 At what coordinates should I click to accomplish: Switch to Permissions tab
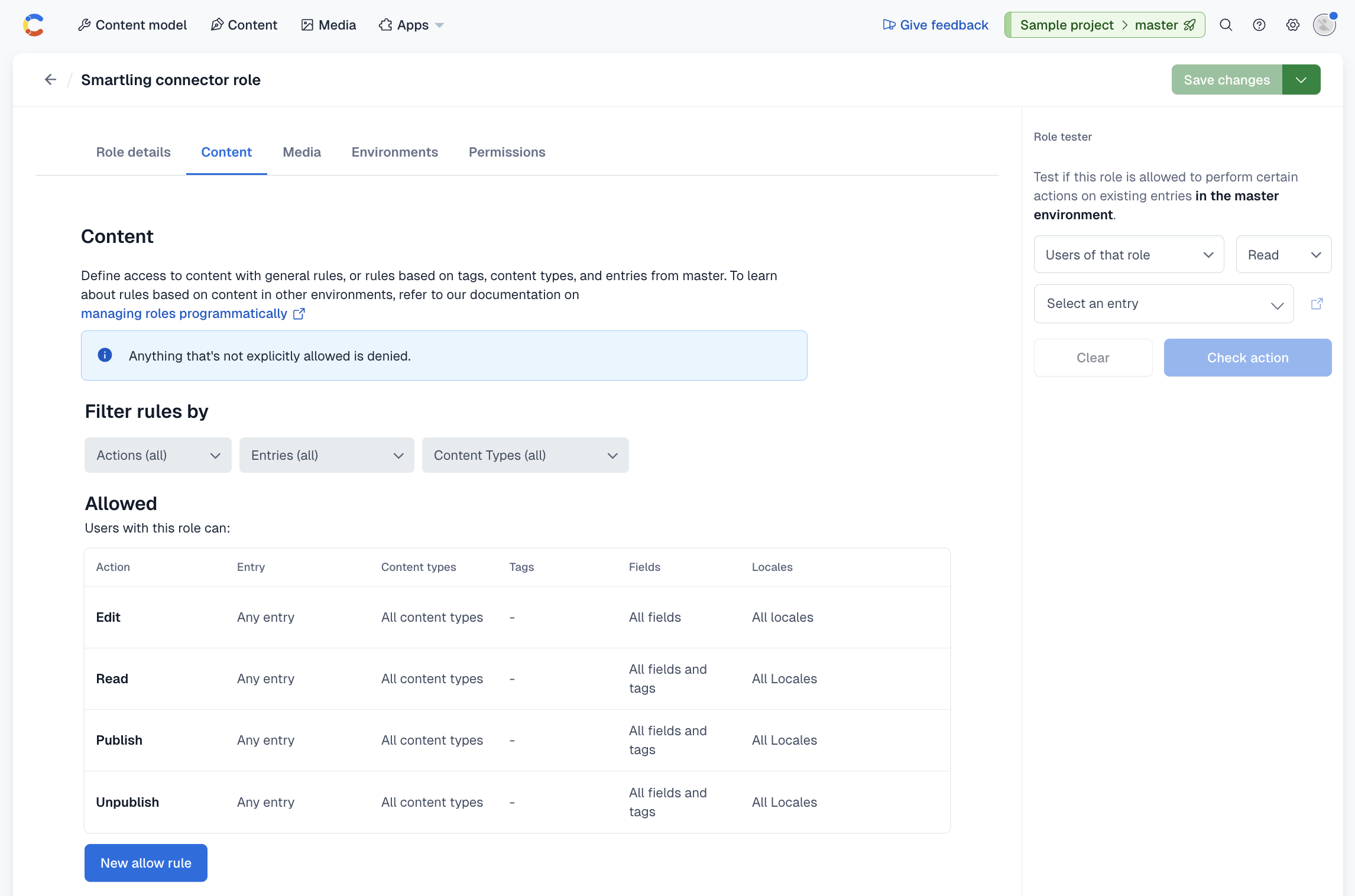(x=507, y=152)
